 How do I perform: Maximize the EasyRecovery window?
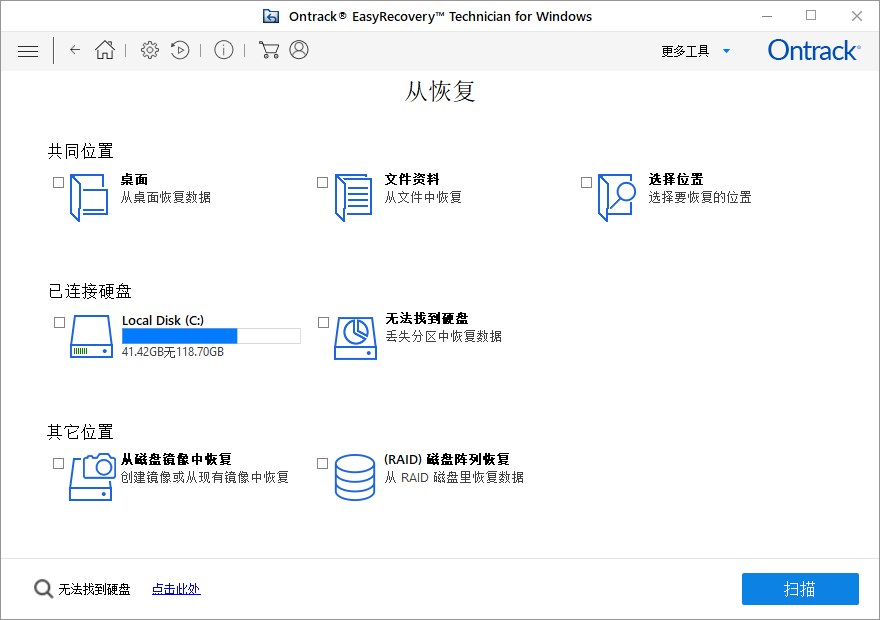point(811,16)
